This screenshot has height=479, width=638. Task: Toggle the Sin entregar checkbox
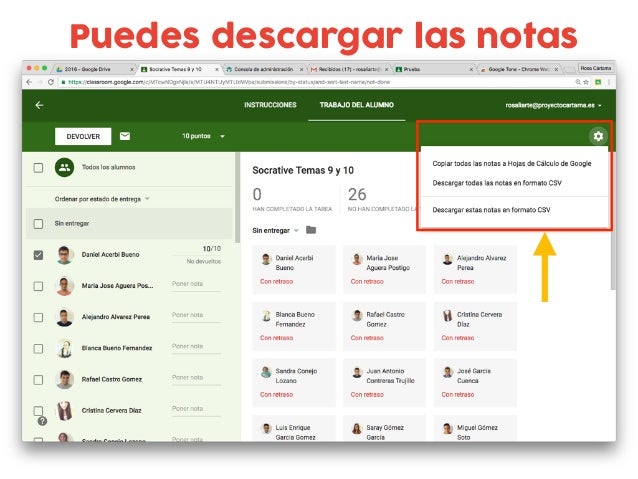[38, 224]
